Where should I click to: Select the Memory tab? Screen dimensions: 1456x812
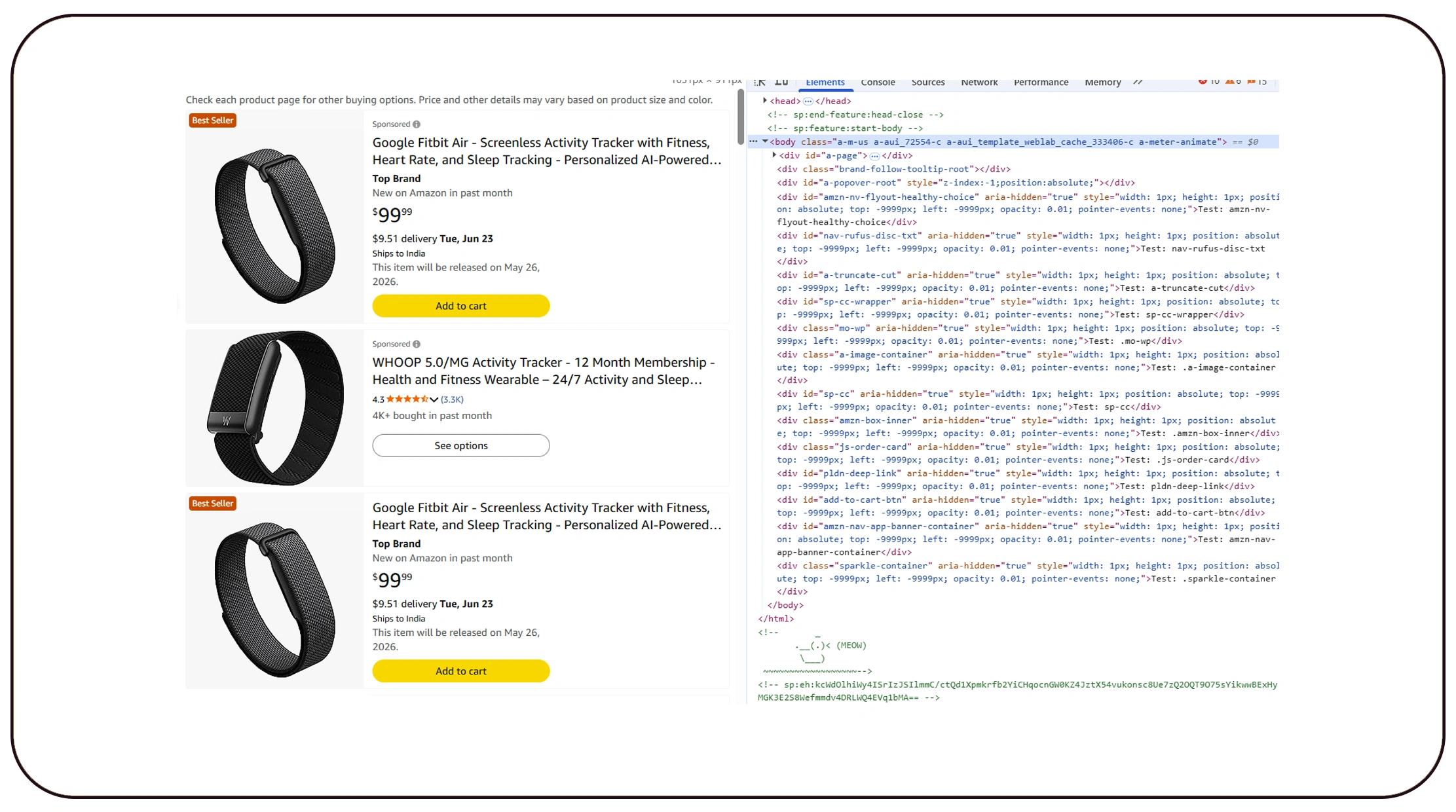coord(1103,83)
